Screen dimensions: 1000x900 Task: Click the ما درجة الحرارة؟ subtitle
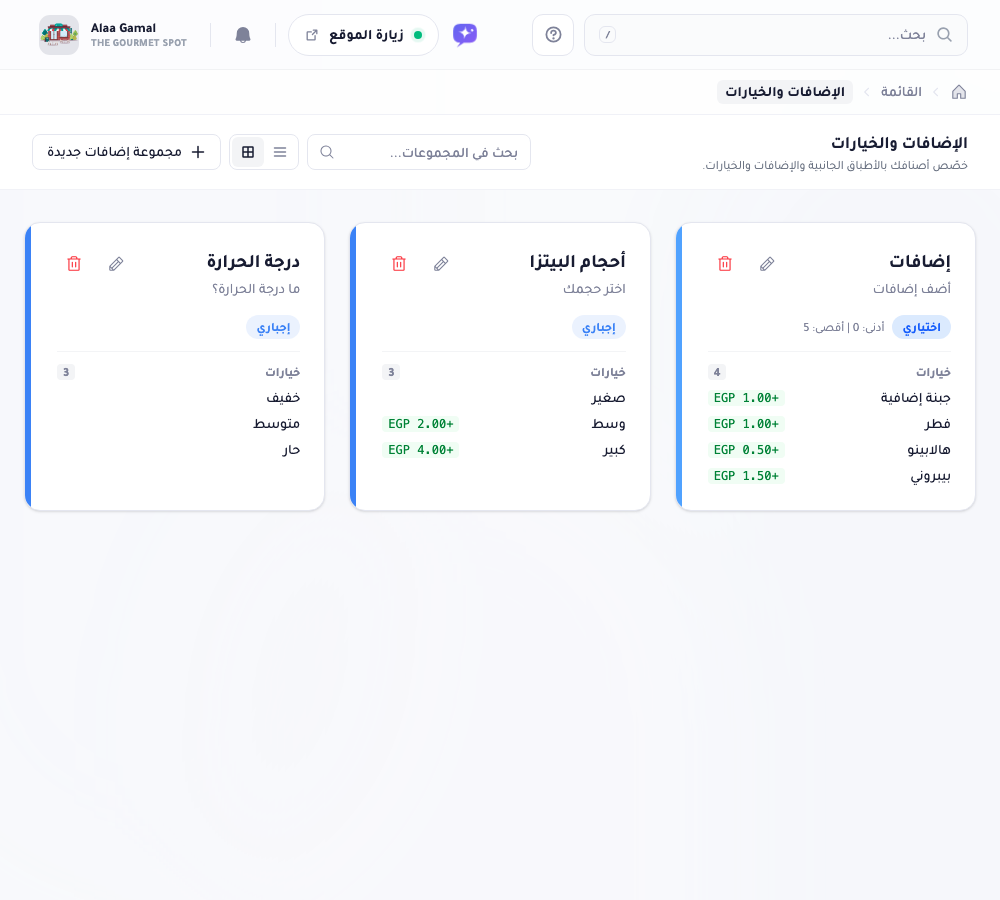256,289
